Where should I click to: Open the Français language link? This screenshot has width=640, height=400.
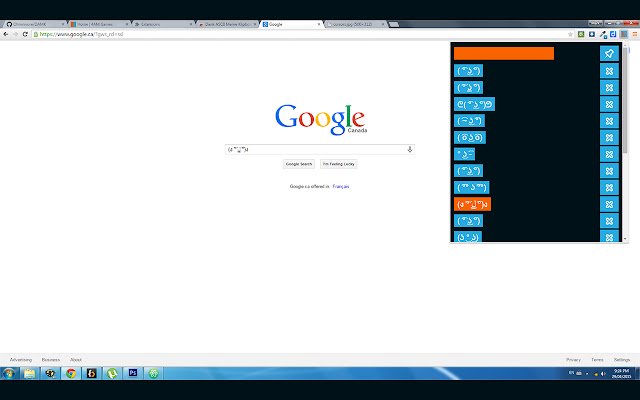[x=341, y=187]
